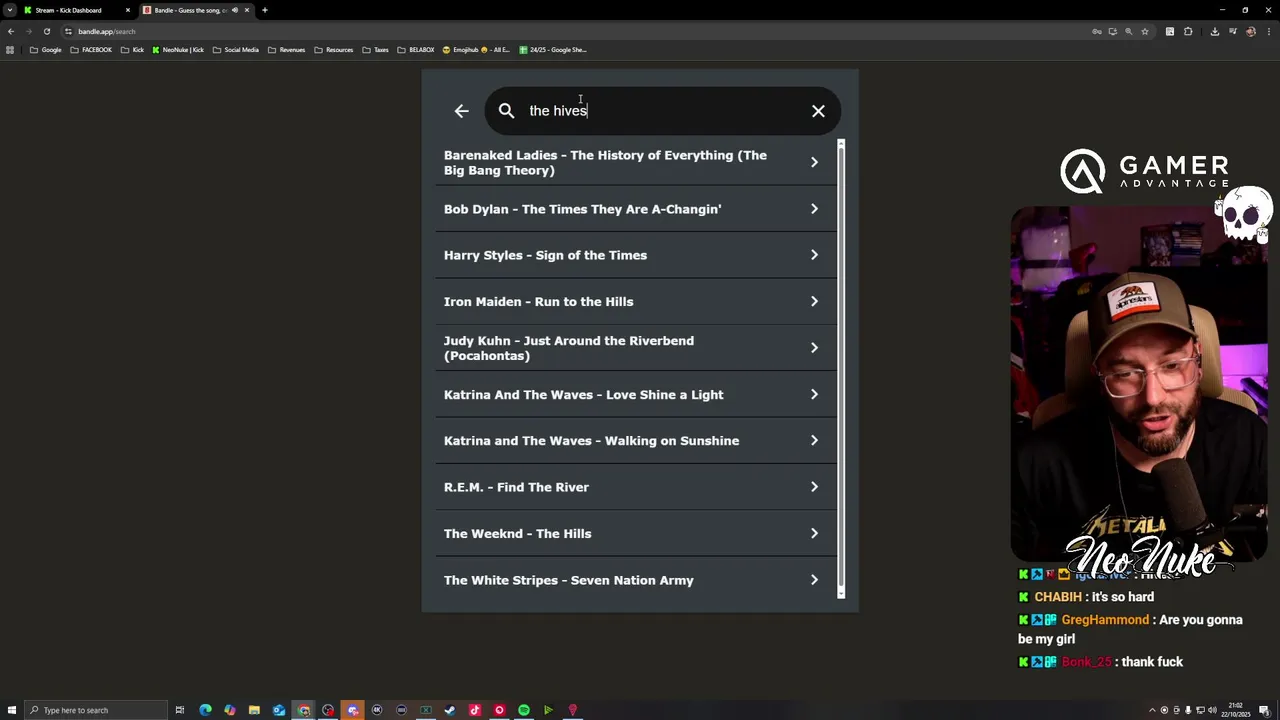
Task: Click chevron on Walking on Sunshine row
Action: pyautogui.click(x=814, y=440)
